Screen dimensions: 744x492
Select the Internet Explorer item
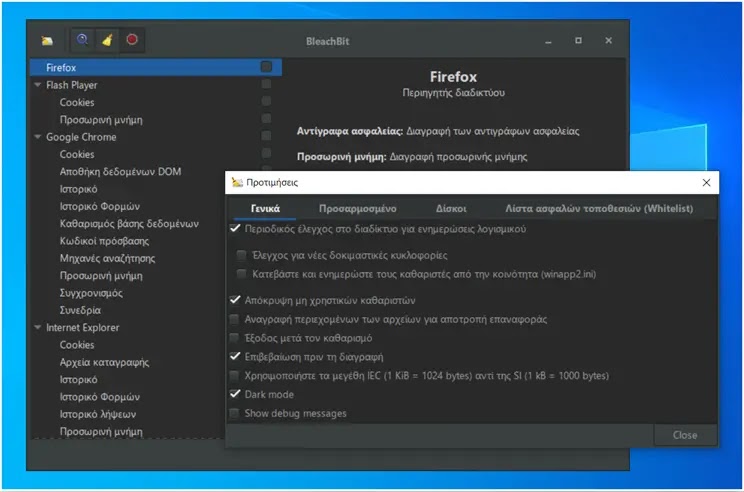click(83, 327)
